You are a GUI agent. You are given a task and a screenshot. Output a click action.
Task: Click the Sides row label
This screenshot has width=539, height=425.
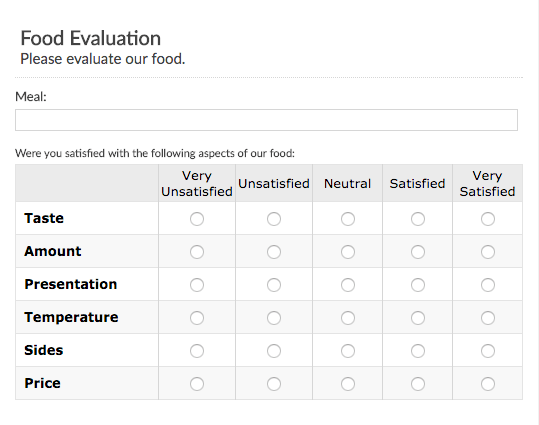[44, 350]
